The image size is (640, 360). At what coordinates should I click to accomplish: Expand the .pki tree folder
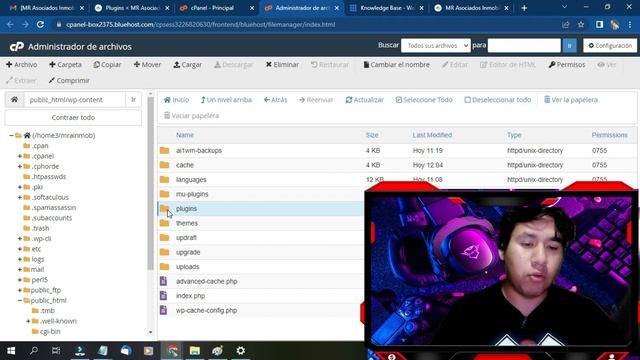(20, 187)
